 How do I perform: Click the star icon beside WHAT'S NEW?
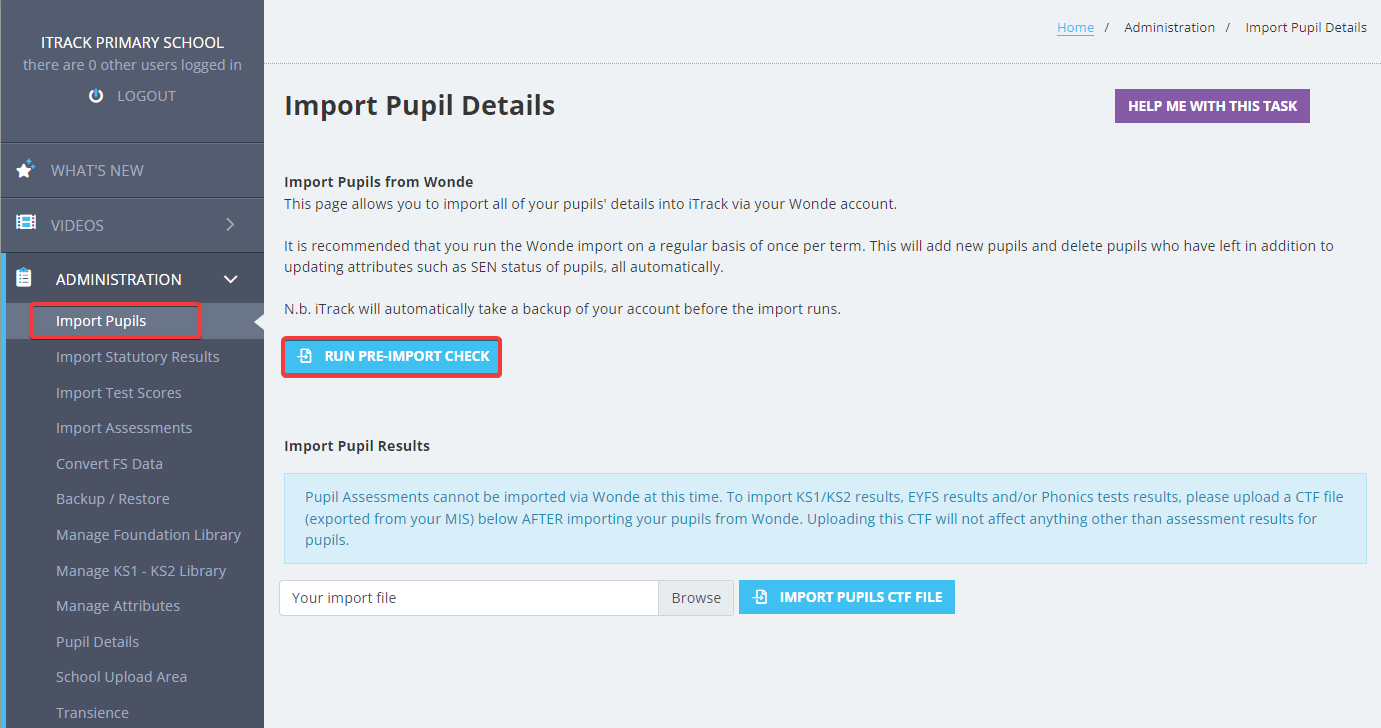(x=24, y=169)
